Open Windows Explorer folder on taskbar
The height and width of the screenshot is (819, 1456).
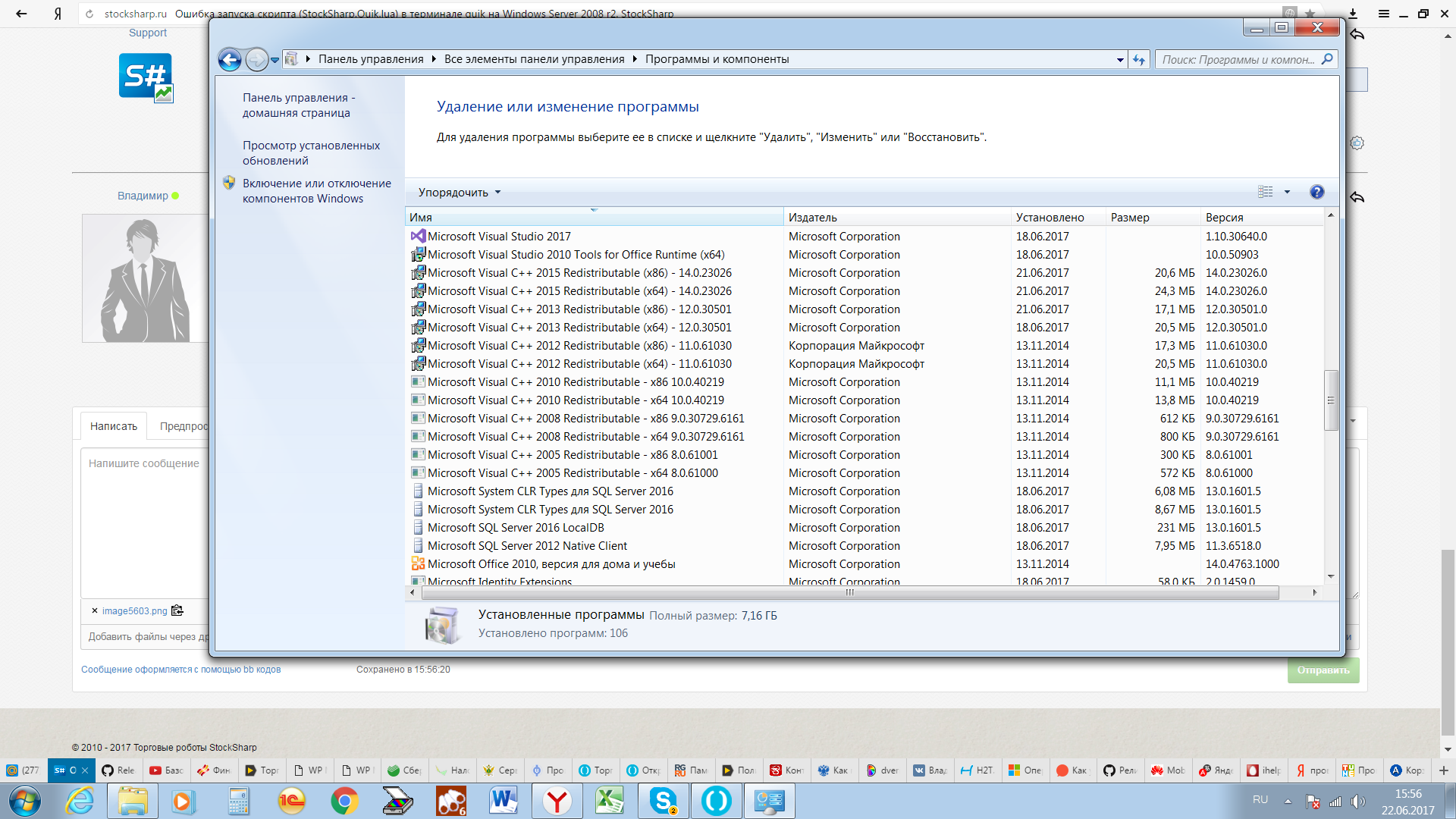point(133,801)
